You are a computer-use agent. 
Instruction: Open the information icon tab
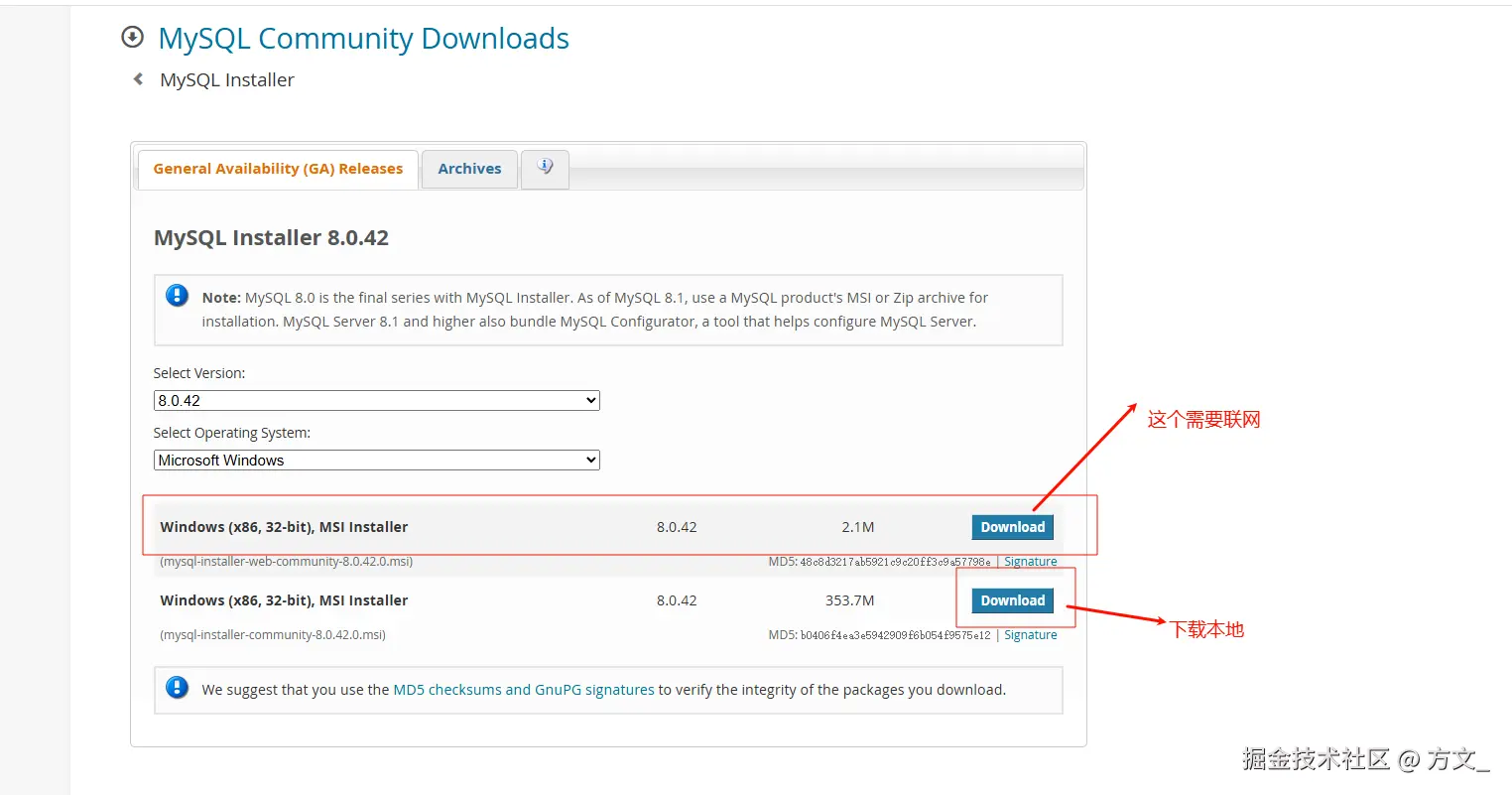coord(545,169)
